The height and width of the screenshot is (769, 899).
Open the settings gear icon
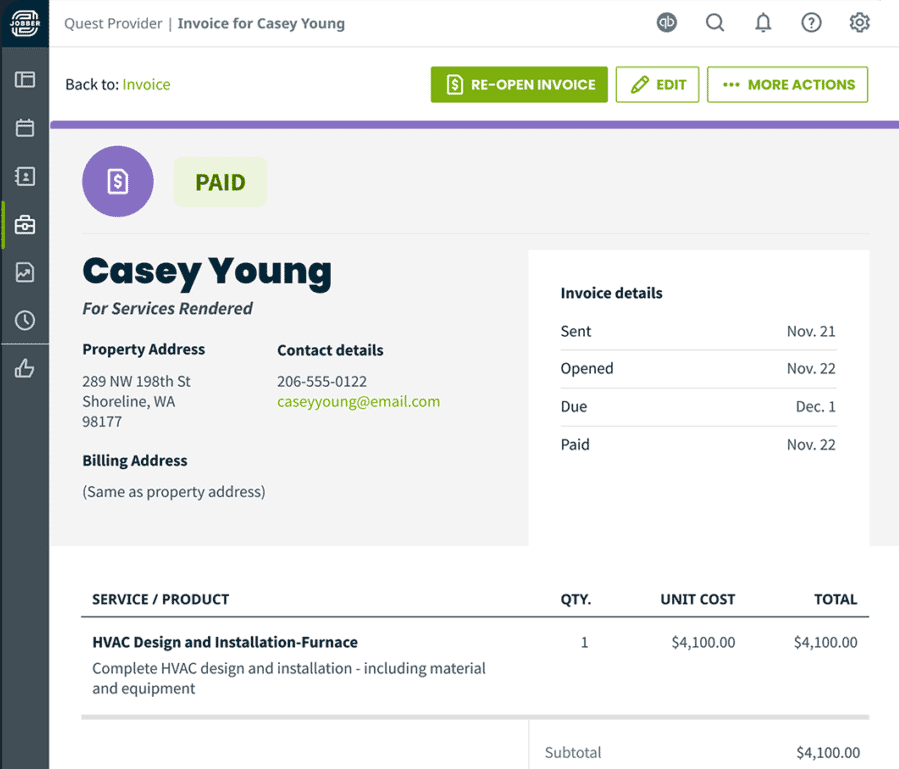[859, 23]
